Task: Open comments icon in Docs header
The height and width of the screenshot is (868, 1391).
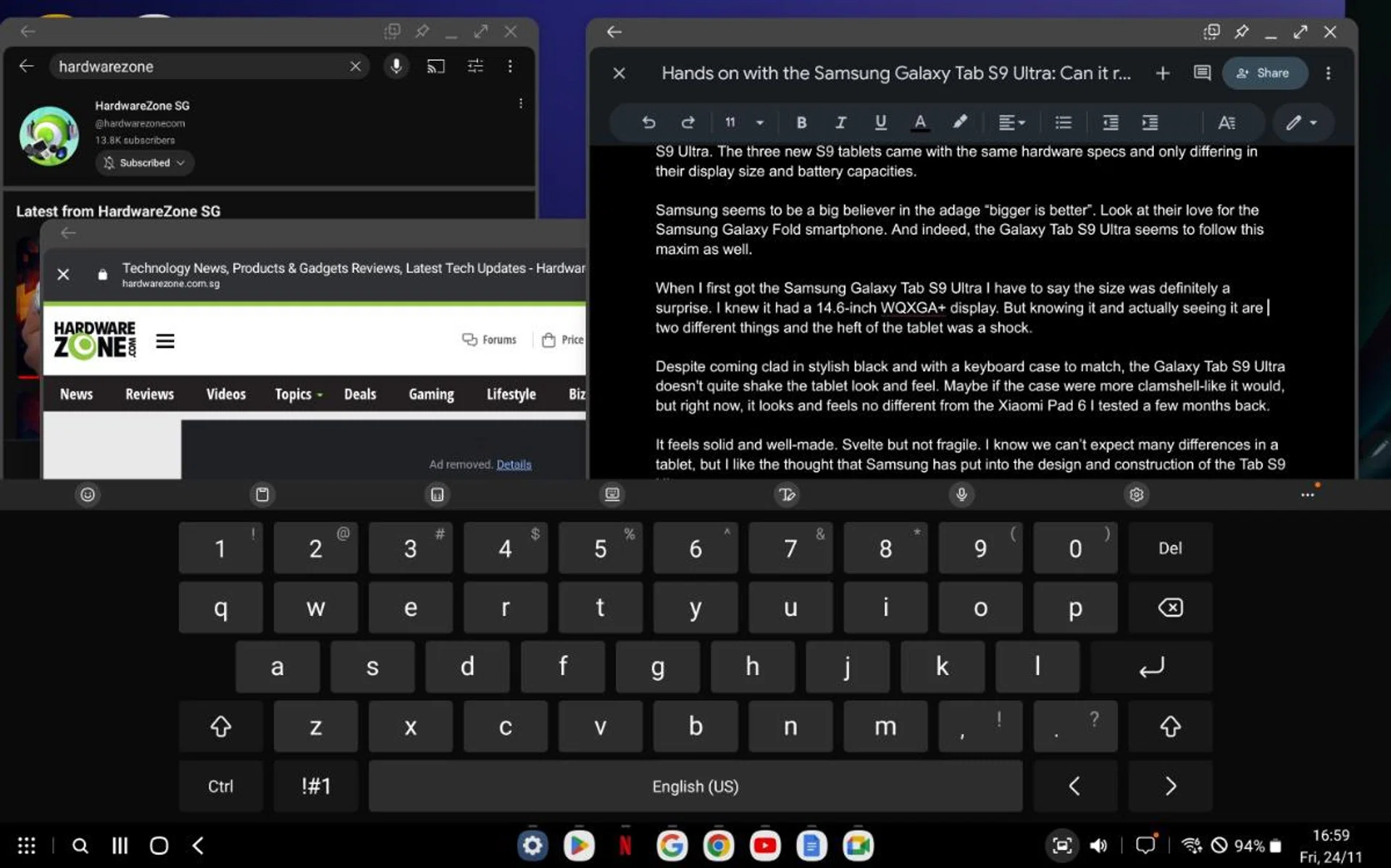Action: point(1202,73)
